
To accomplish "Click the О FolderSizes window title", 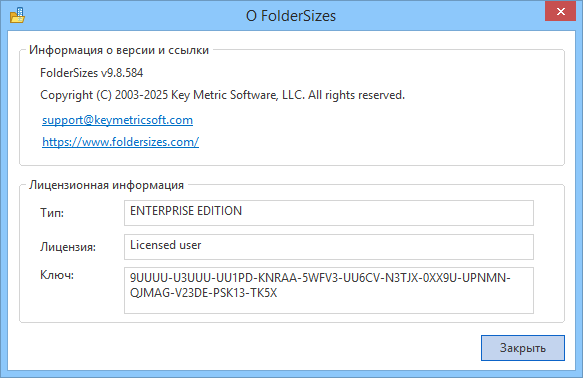I will tap(291, 16).
